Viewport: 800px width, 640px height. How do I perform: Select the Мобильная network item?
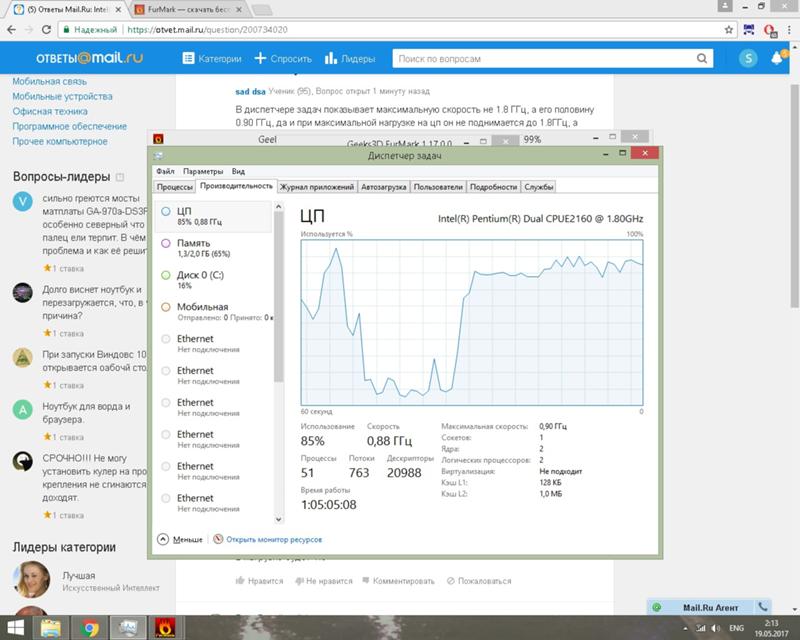[x=213, y=311]
